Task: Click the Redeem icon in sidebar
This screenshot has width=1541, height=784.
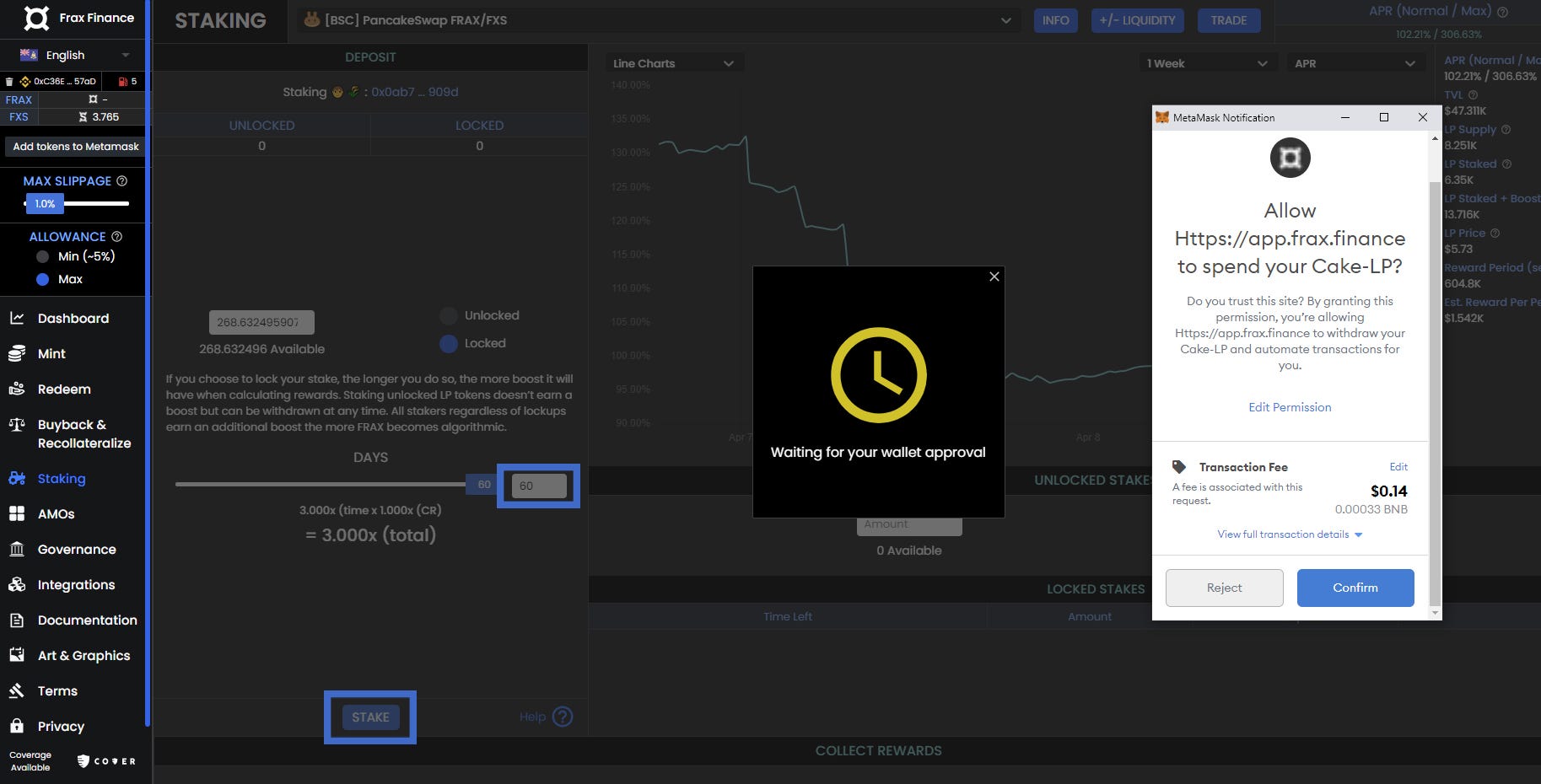Action: click(x=17, y=389)
